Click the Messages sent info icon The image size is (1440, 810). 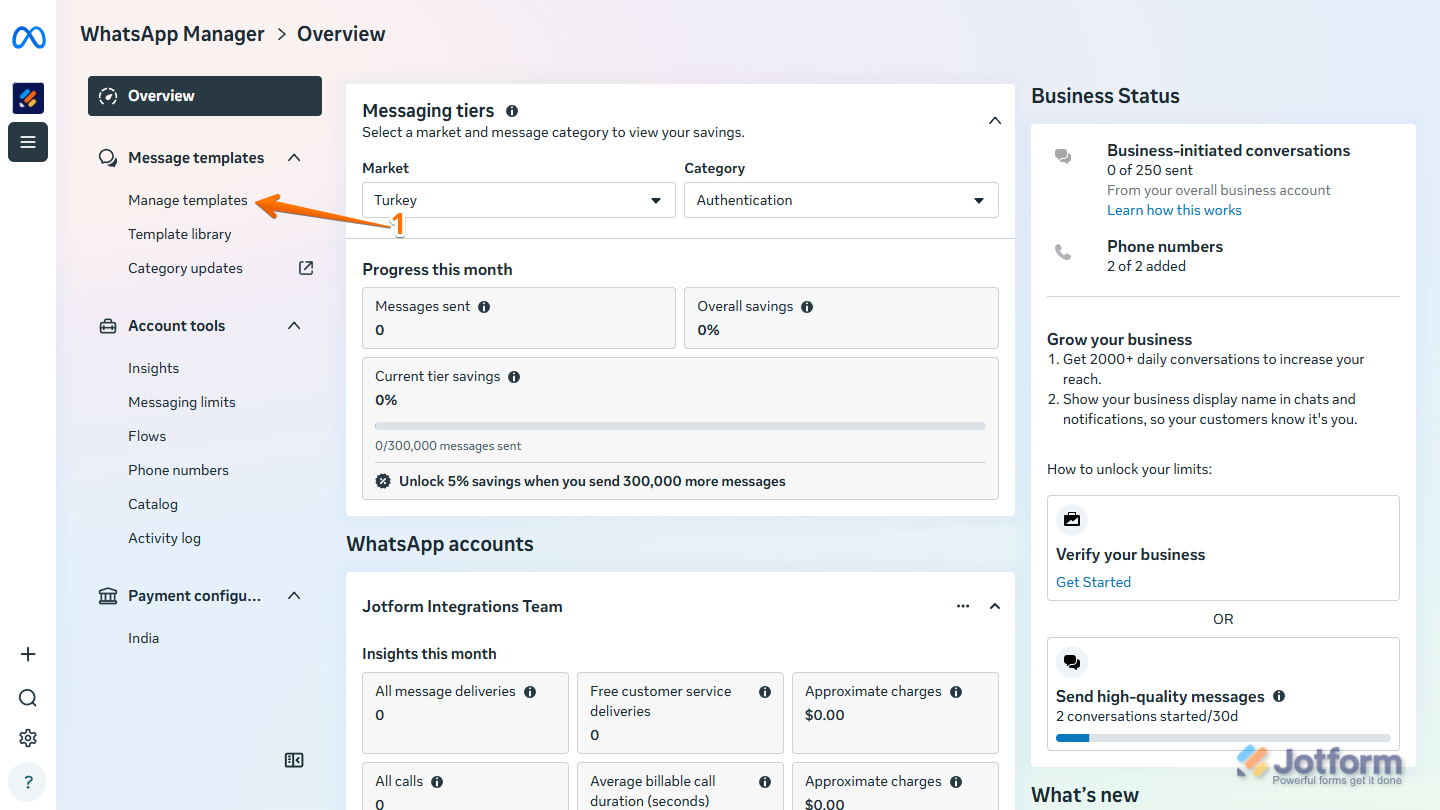click(484, 307)
